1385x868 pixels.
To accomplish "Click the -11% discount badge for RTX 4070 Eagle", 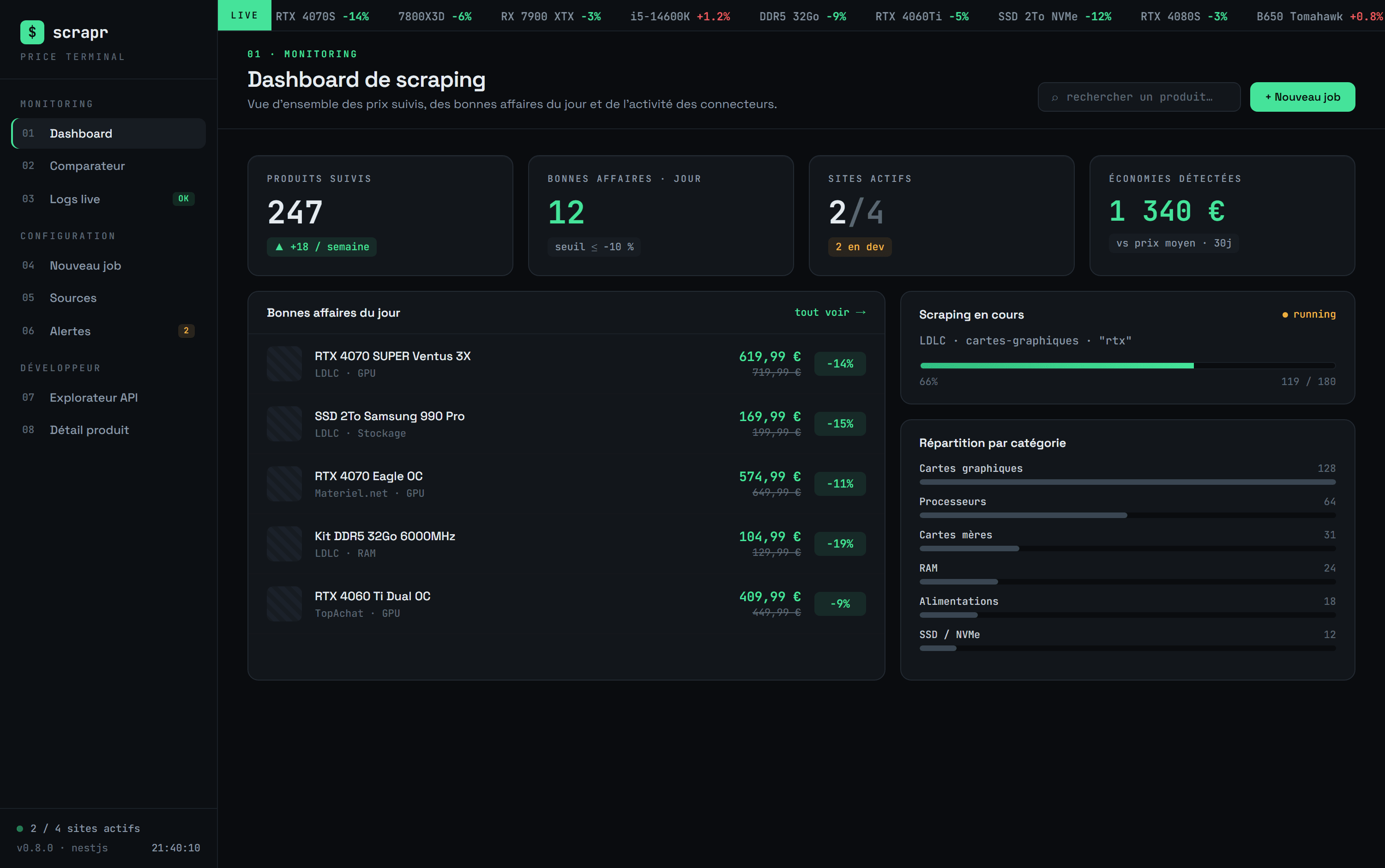I will pyautogui.click(x=840, y=483).
